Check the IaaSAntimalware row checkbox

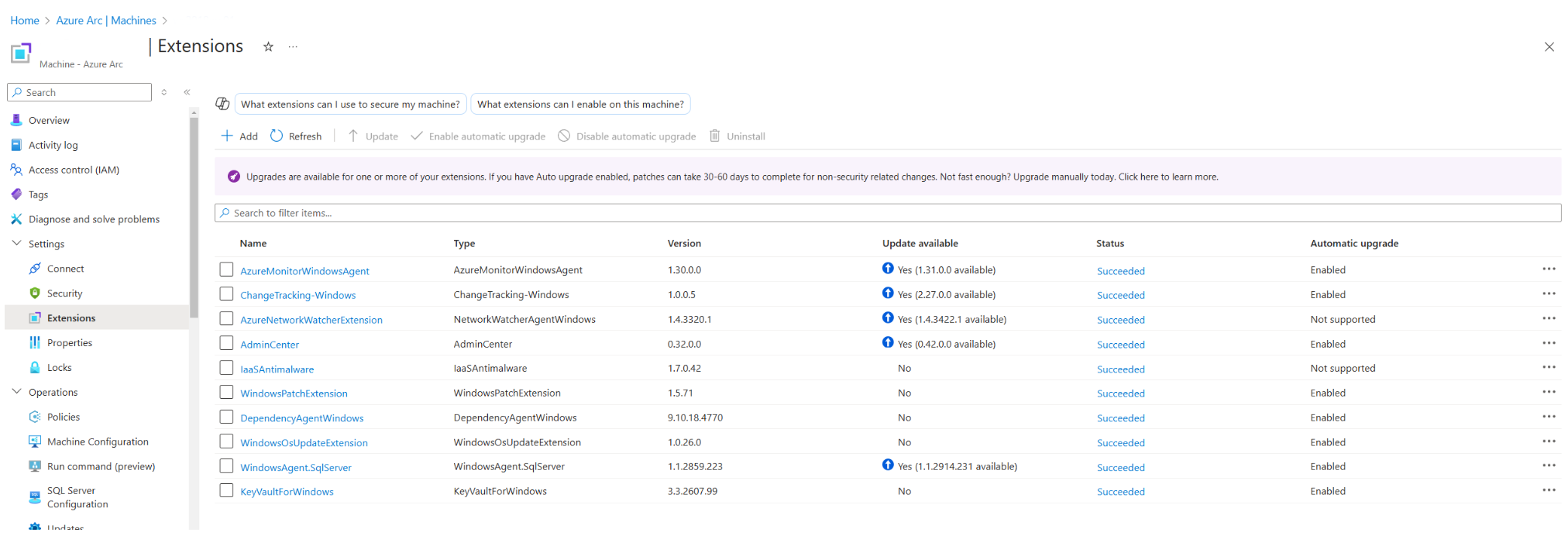point(226,368)
